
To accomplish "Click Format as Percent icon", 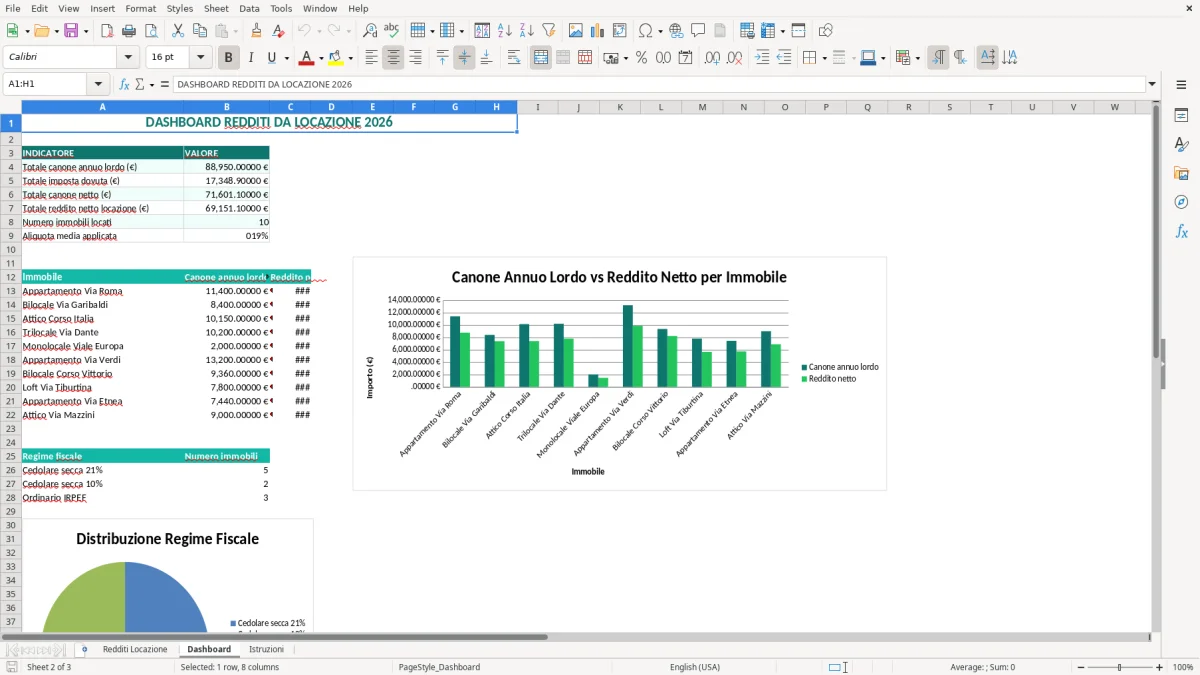I will point(641,57).
